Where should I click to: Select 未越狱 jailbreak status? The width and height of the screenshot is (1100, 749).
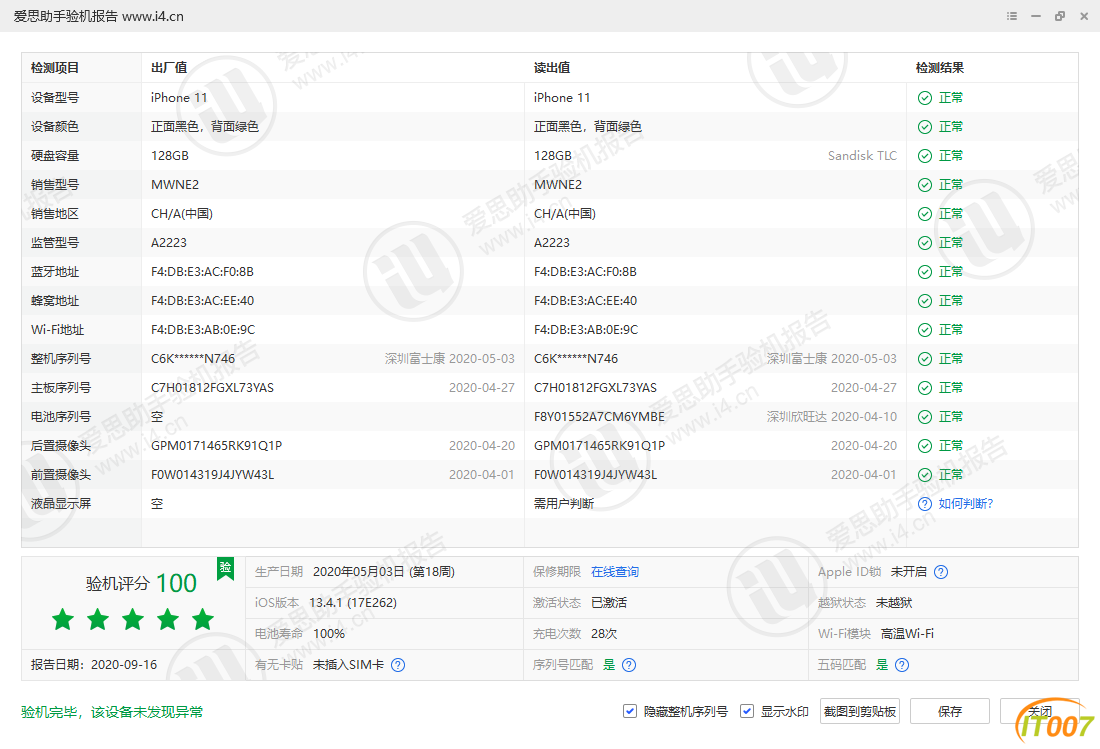pos(894,603)
